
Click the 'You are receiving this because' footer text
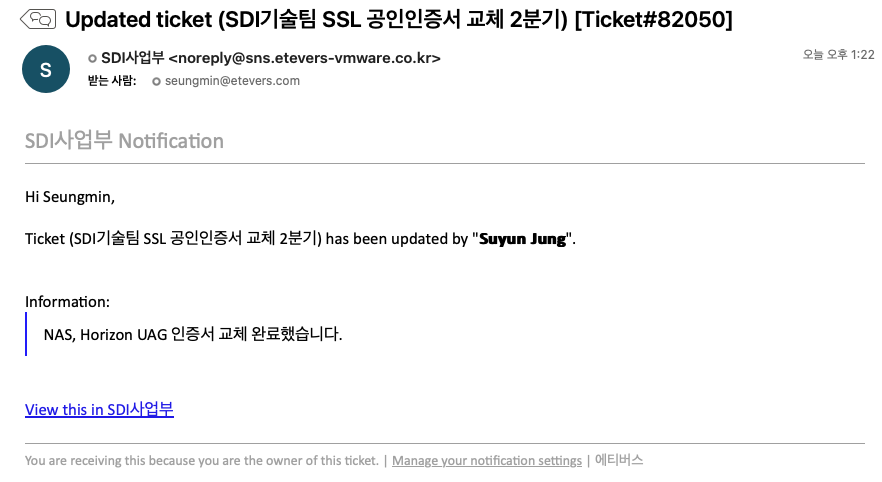click(202, 461)
